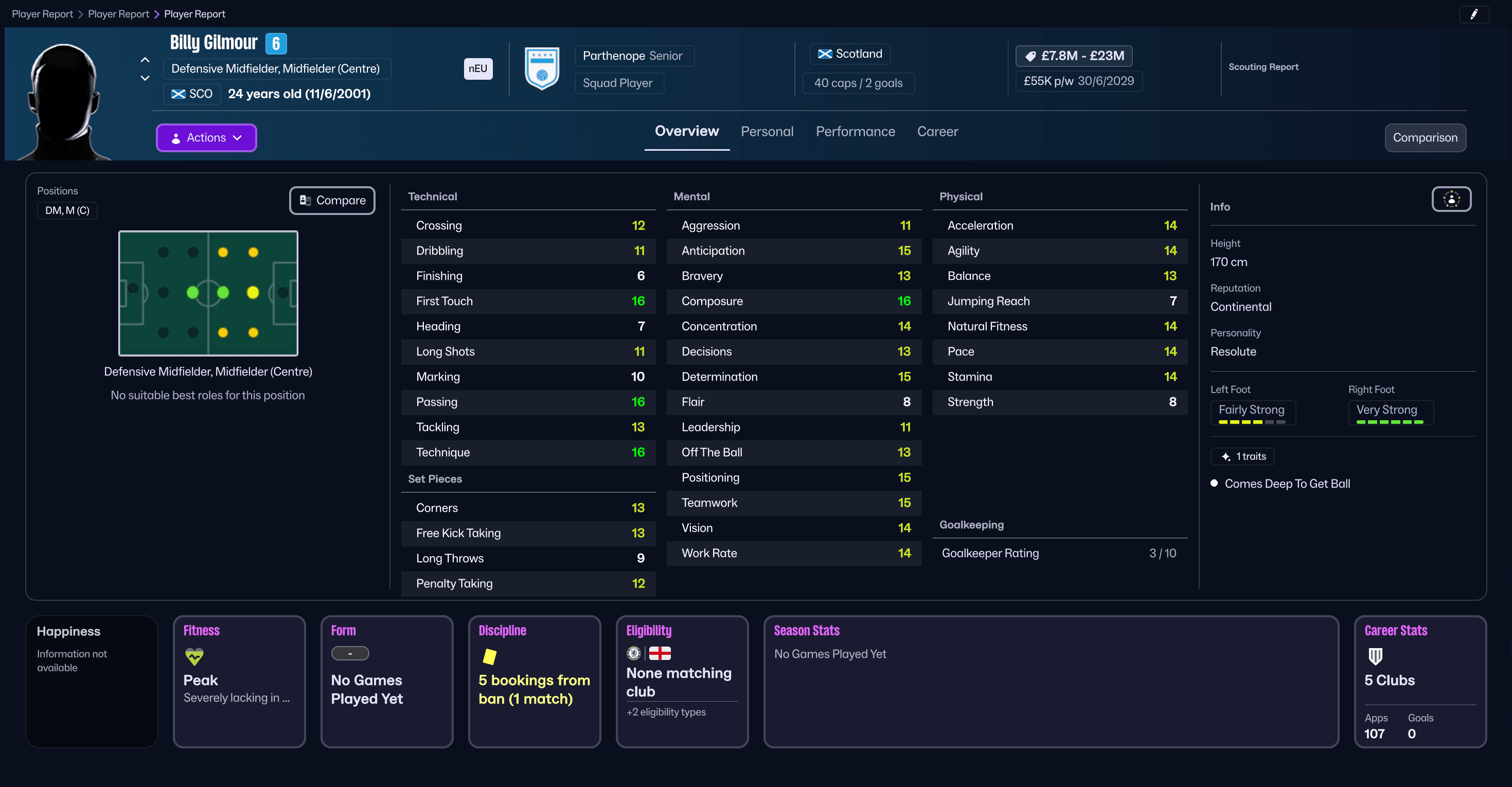
Task: Click the Left Foot strength bar
Action: coord(1251,421)
